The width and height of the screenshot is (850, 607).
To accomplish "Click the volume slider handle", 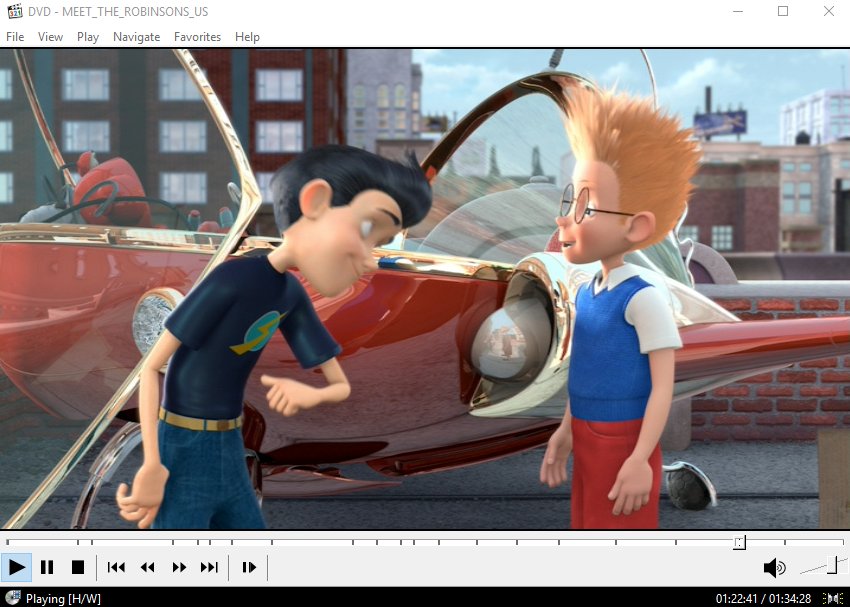I will pyautogui.click(x=832, y=565).
